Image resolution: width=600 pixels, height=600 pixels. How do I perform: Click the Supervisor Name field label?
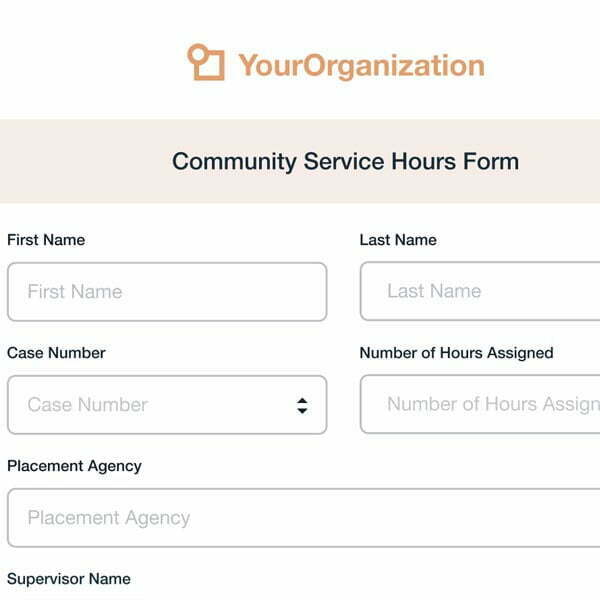point(68,579)
